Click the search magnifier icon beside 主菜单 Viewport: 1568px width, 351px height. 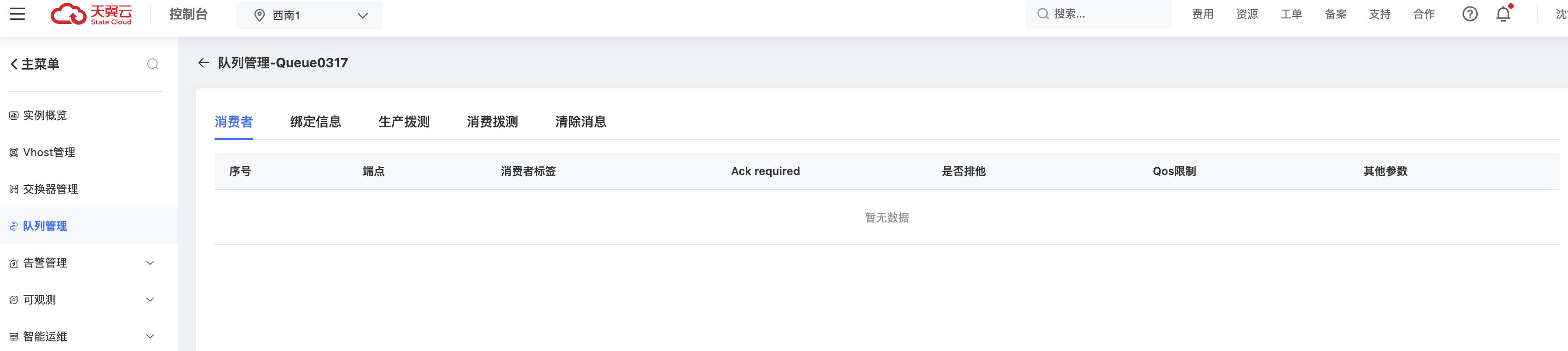point(152,64)
